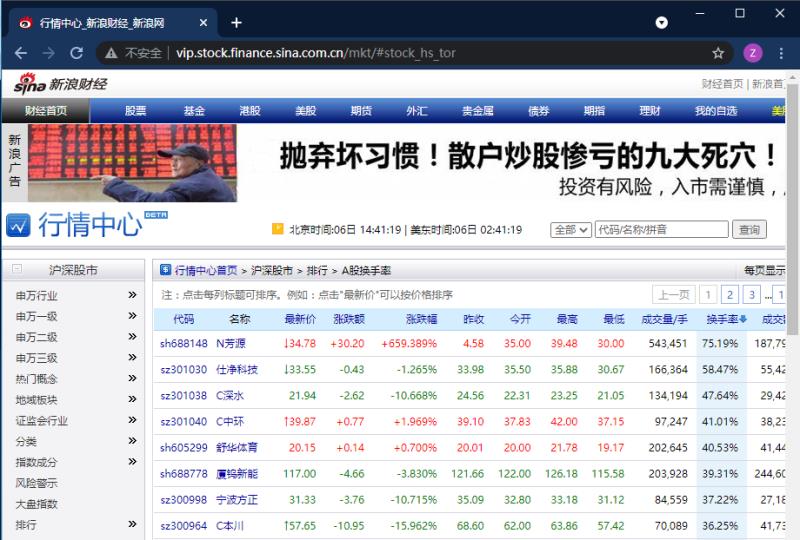
Task: Open the tab search dropdown icon
Action: click(x=661, y=22)
